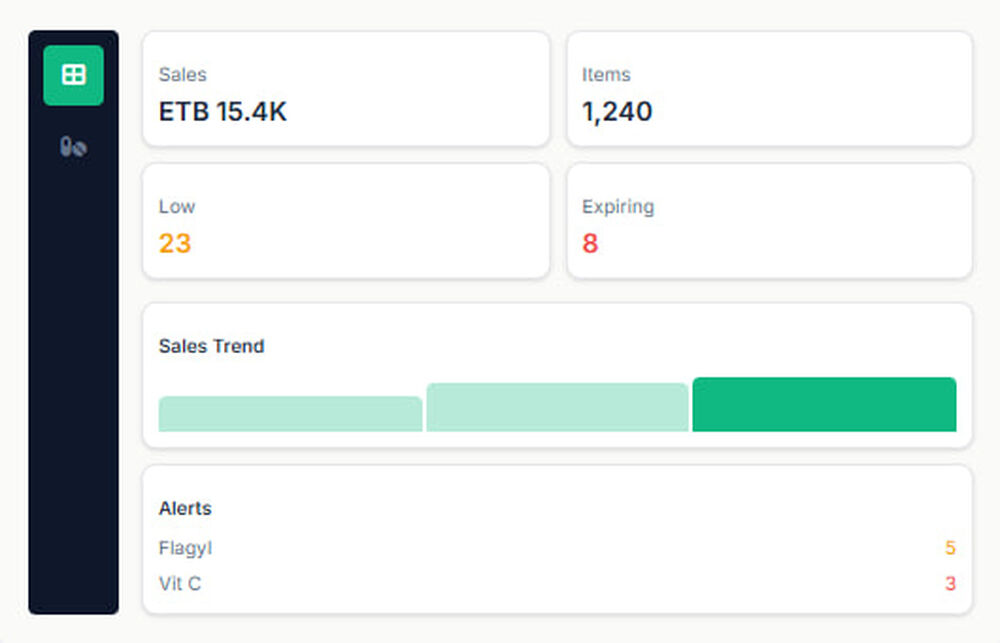Image resolution: width=1000 pixels, height=643 pixels.
Task: Click the 1,240 items figure
Action: [x=617, y=111]
